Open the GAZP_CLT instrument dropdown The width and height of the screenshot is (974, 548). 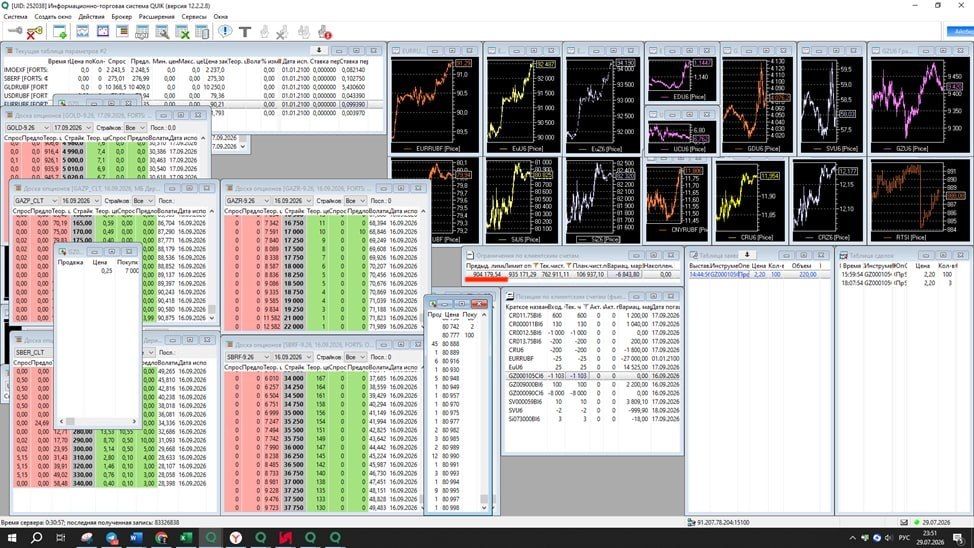tap(35, 201)
